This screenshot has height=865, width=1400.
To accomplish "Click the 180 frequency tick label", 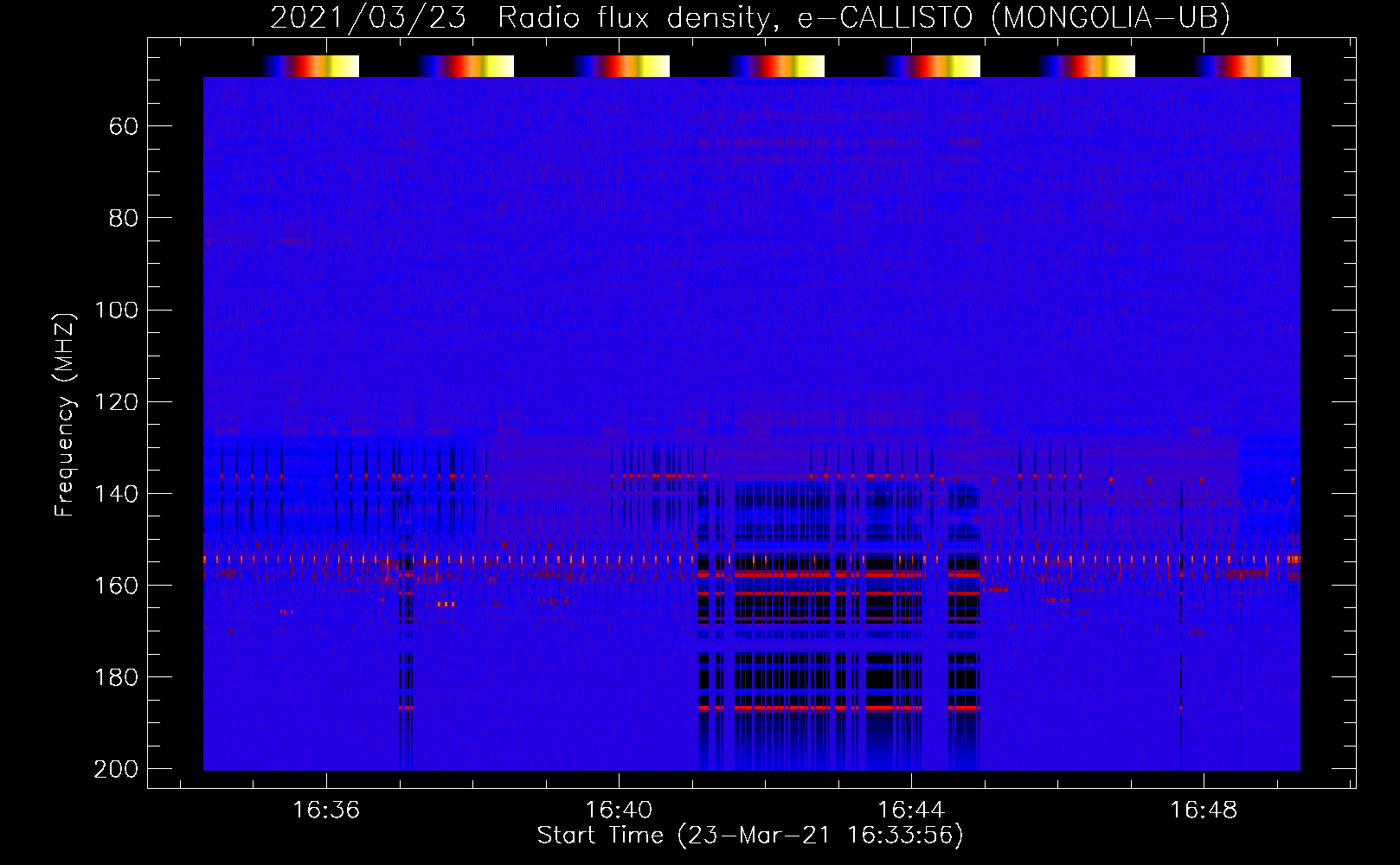I will coord(116,676).
